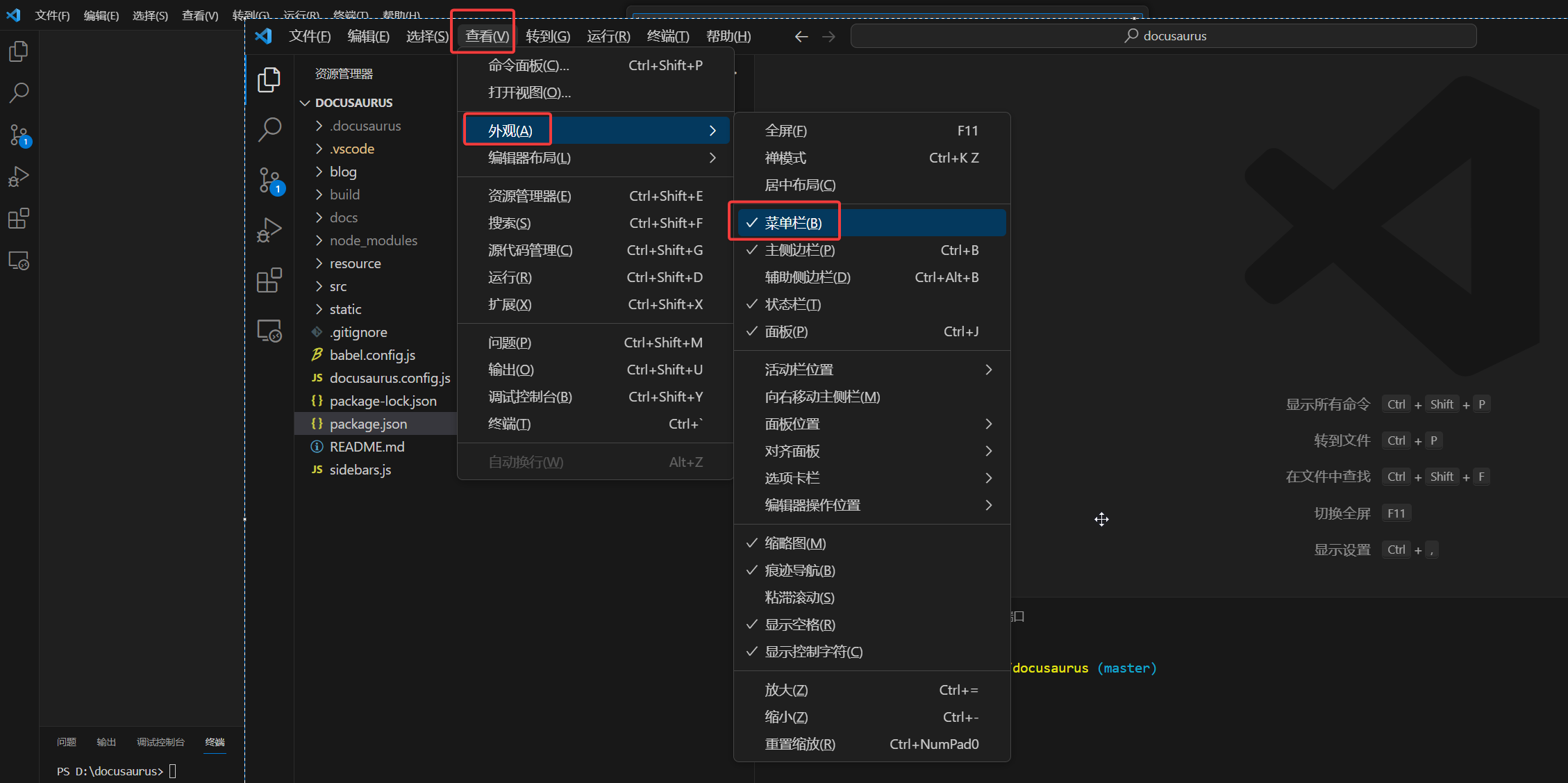This screenshot has width=1568, height=783.
Task: Expand the node_modules folder
Action: [319, 240]
